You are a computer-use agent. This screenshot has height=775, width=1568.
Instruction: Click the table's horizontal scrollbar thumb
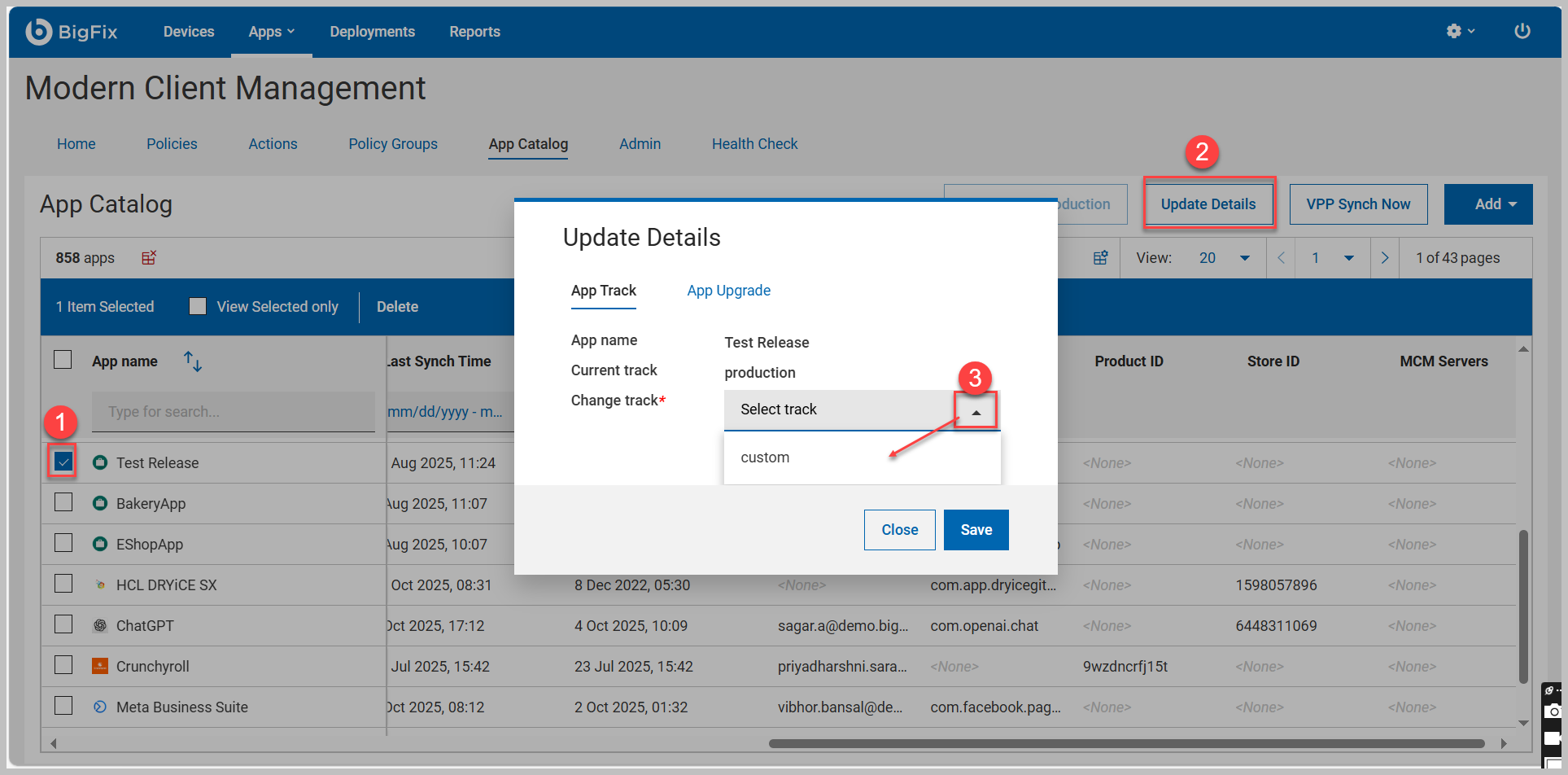pos(1127,743)
